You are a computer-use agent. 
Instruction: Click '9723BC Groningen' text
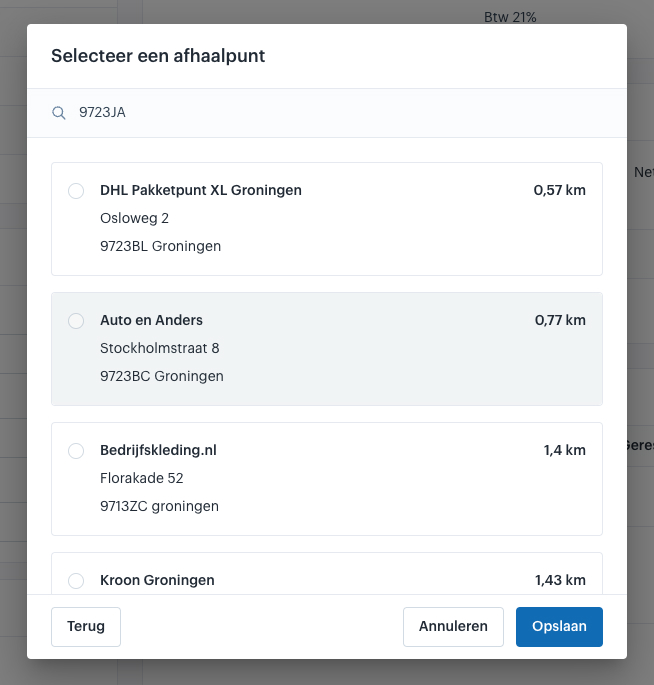coord(162,376)
